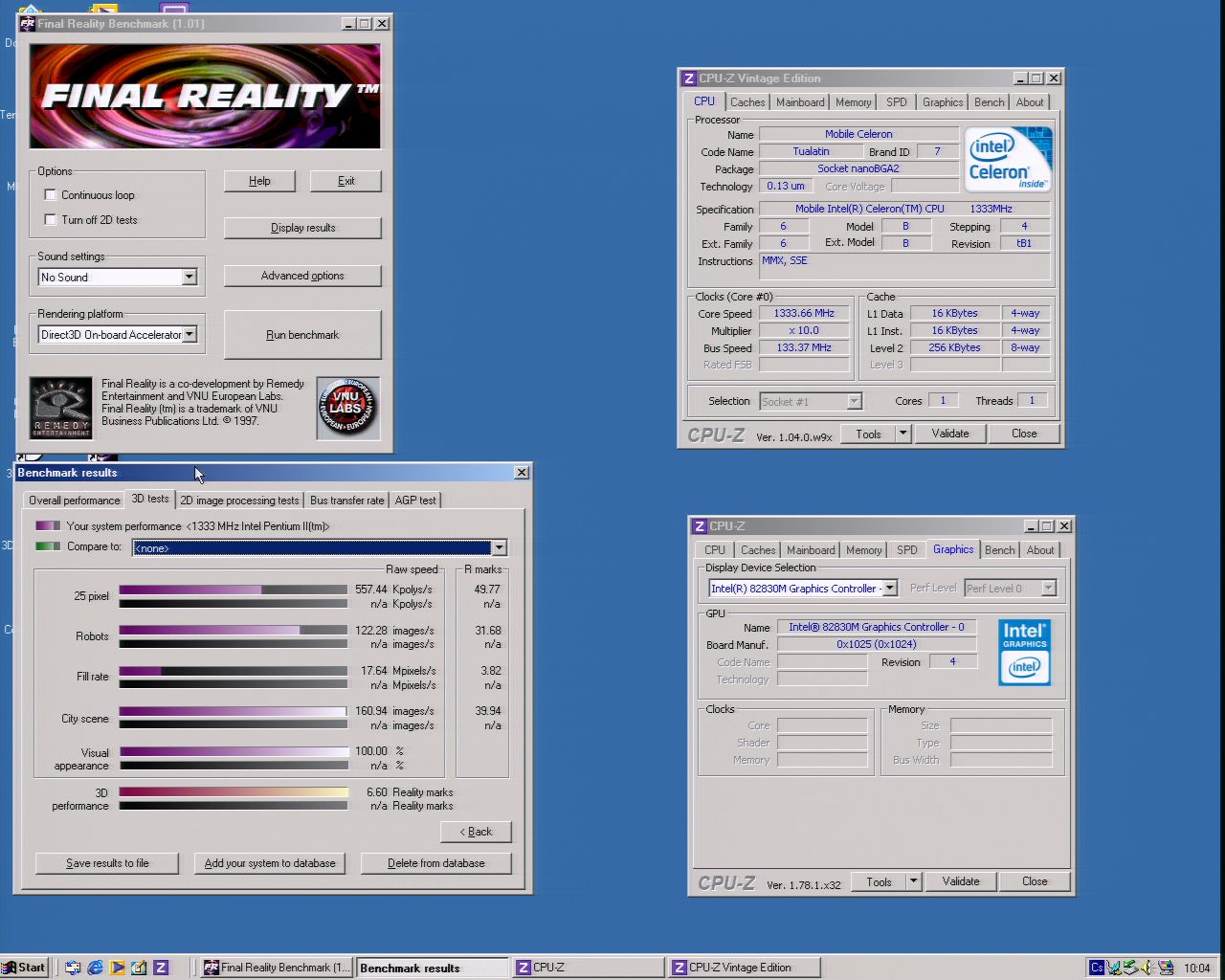Click the Start button on the taskbar
The width and height of the screenshot is (1225, 980).
point(24,968)
